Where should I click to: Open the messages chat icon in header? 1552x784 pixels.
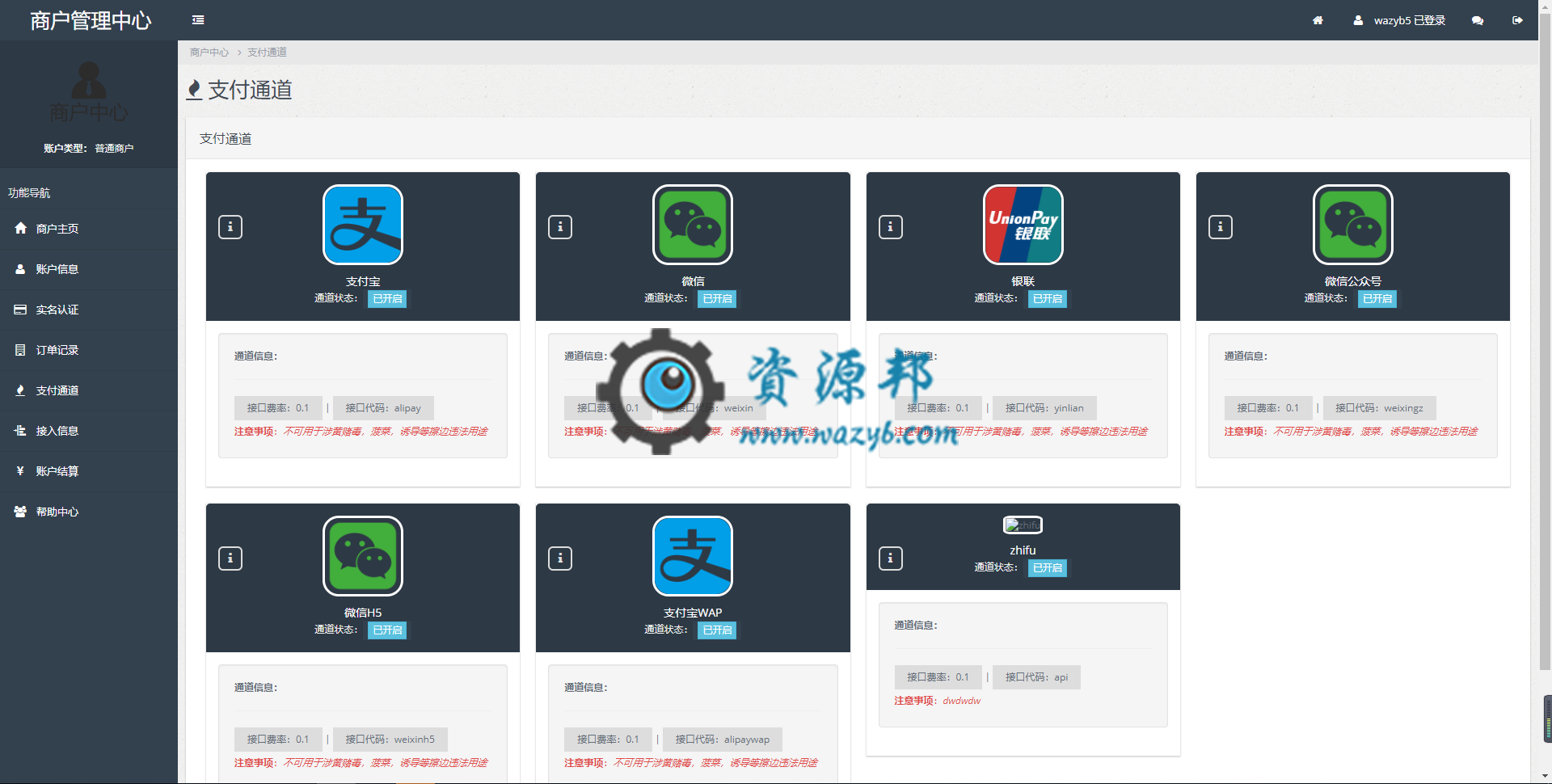[1478, 20]
